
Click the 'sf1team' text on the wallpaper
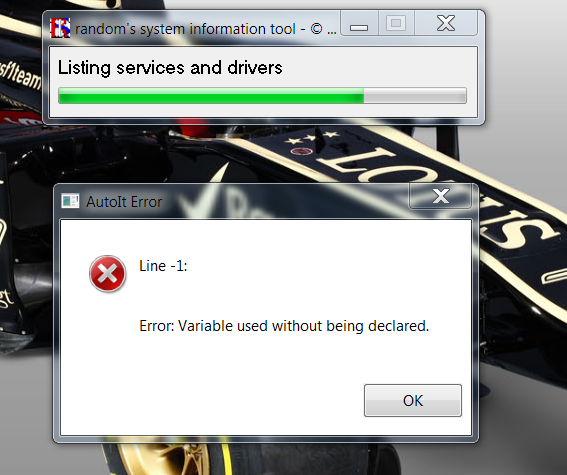tap(20, 75)
